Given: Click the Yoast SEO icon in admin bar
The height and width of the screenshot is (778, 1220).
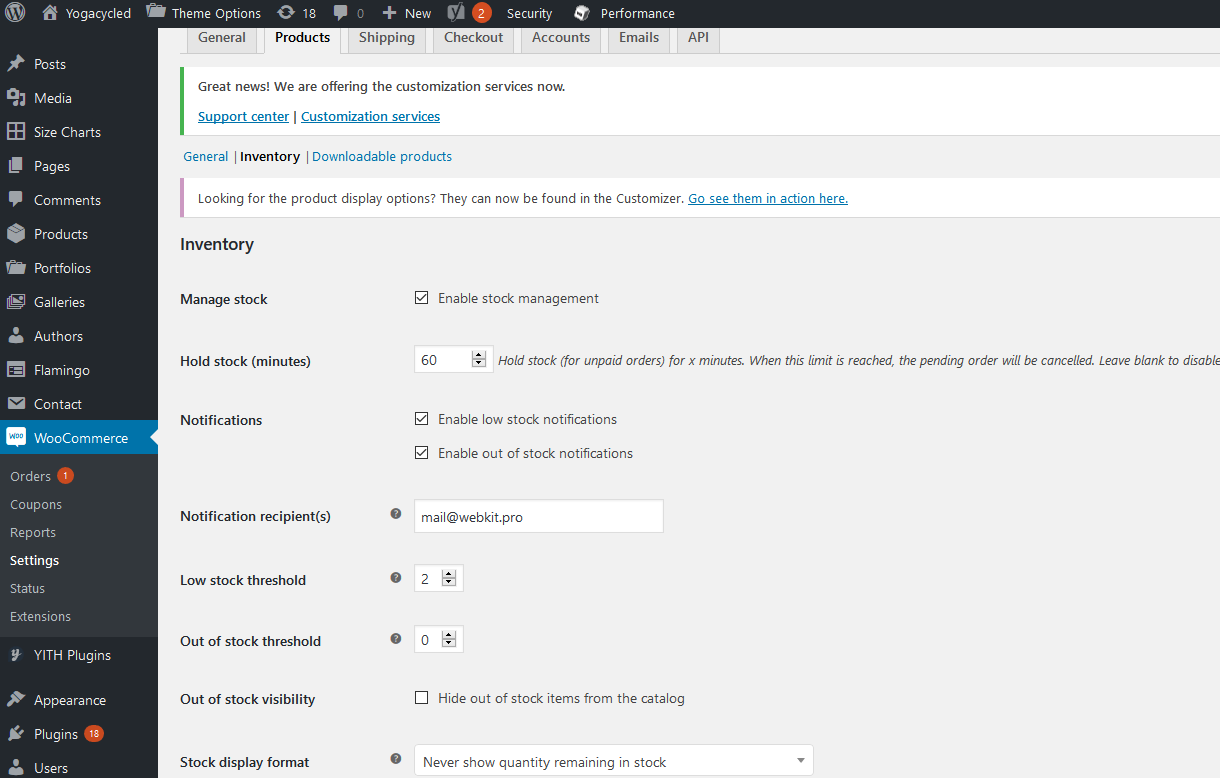Looking at the screenshot, I should (456, 13).
